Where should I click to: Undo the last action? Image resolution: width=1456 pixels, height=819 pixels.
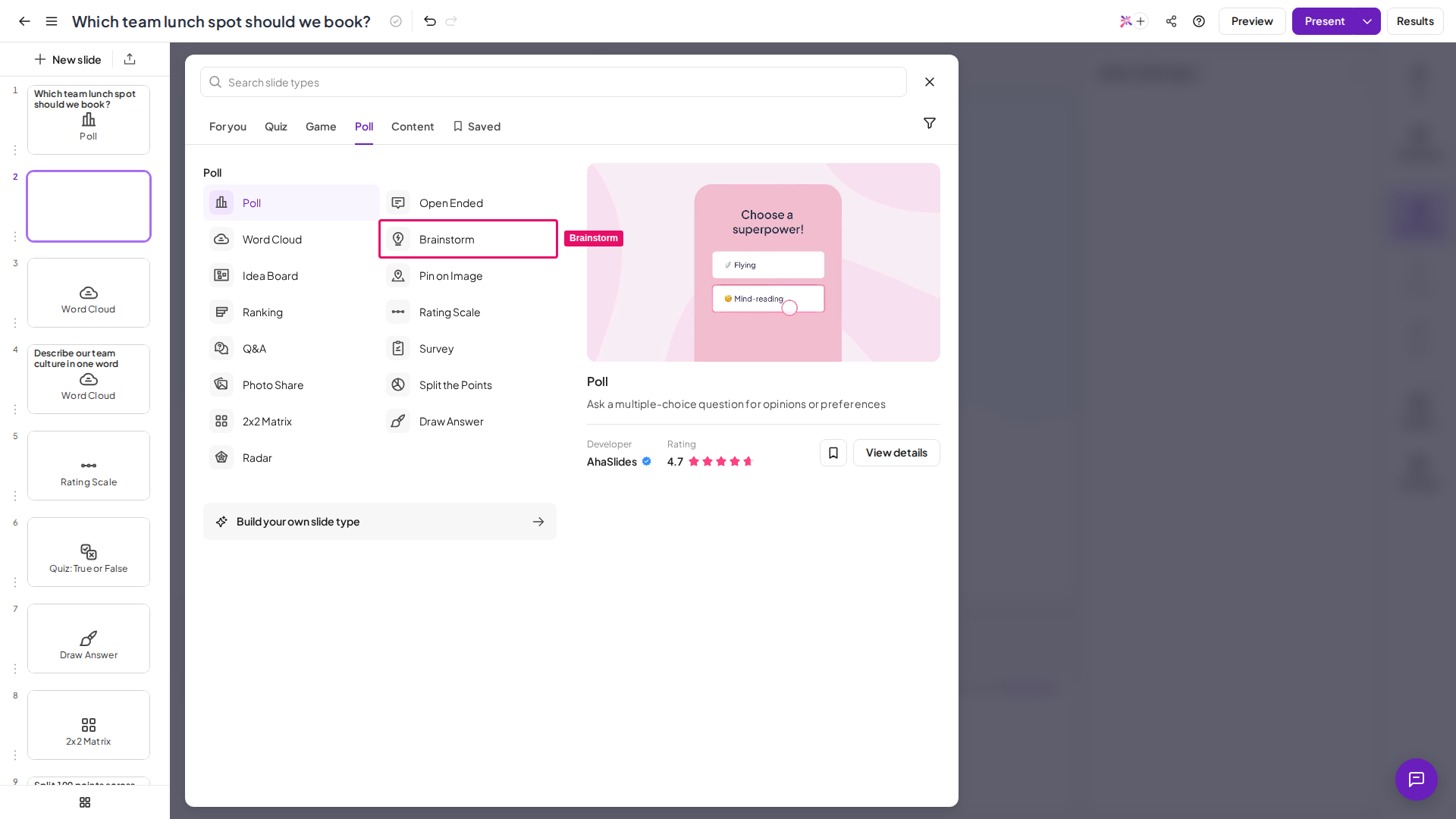[430, 21]
